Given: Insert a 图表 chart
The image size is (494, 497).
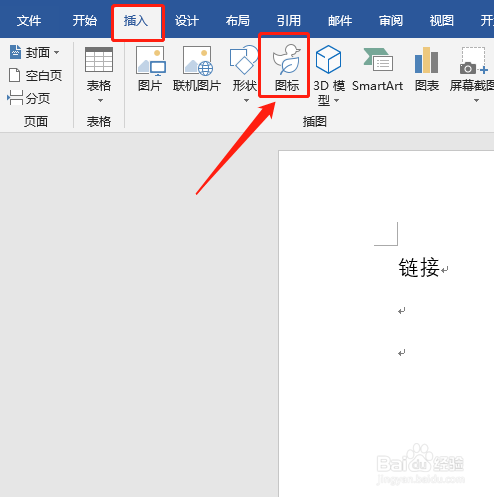Looking at the screenshot, I should pos(427,69).
